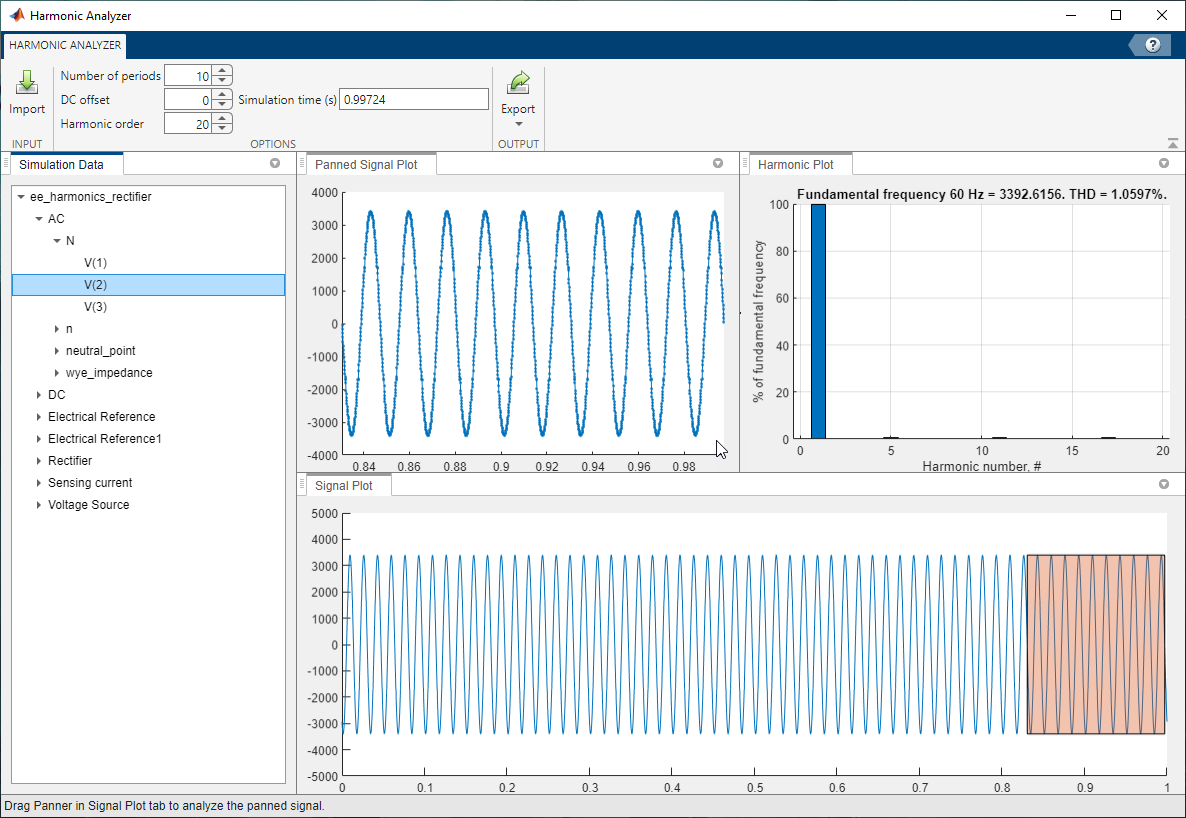Click the Simulation time input field

413,99
